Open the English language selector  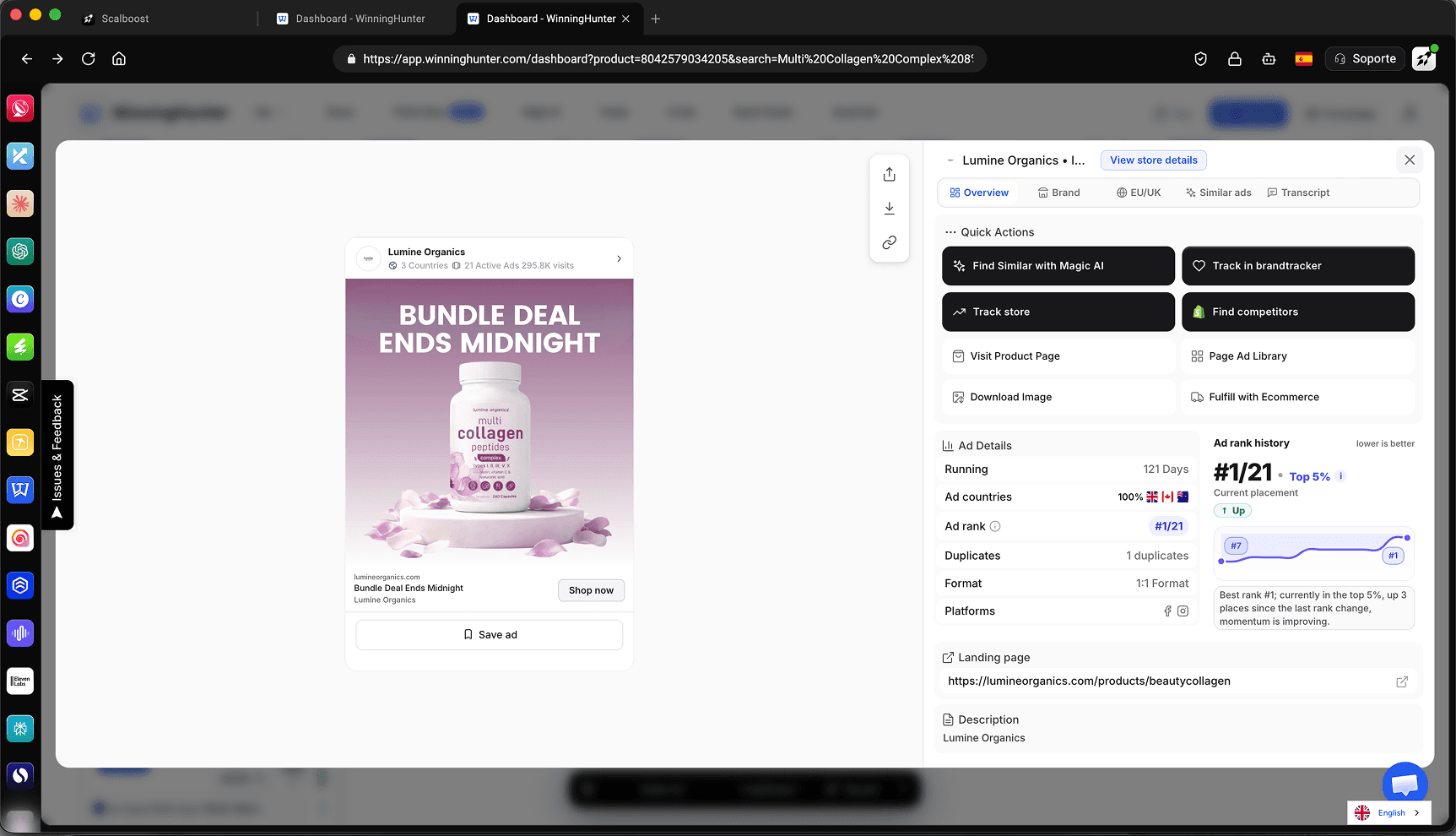pos(1388,812)
